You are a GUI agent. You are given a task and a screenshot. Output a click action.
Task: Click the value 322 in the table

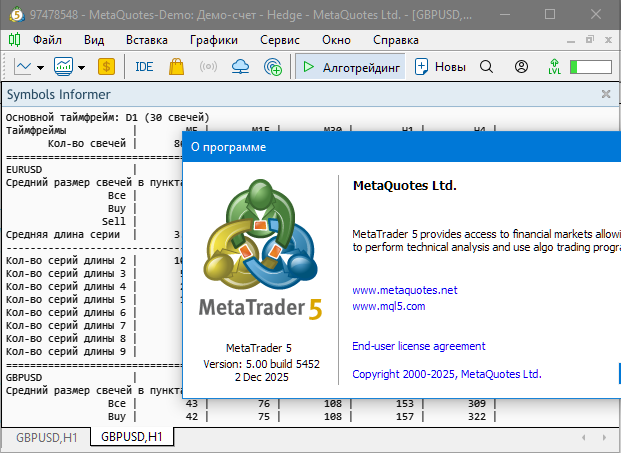click(477, 417)
